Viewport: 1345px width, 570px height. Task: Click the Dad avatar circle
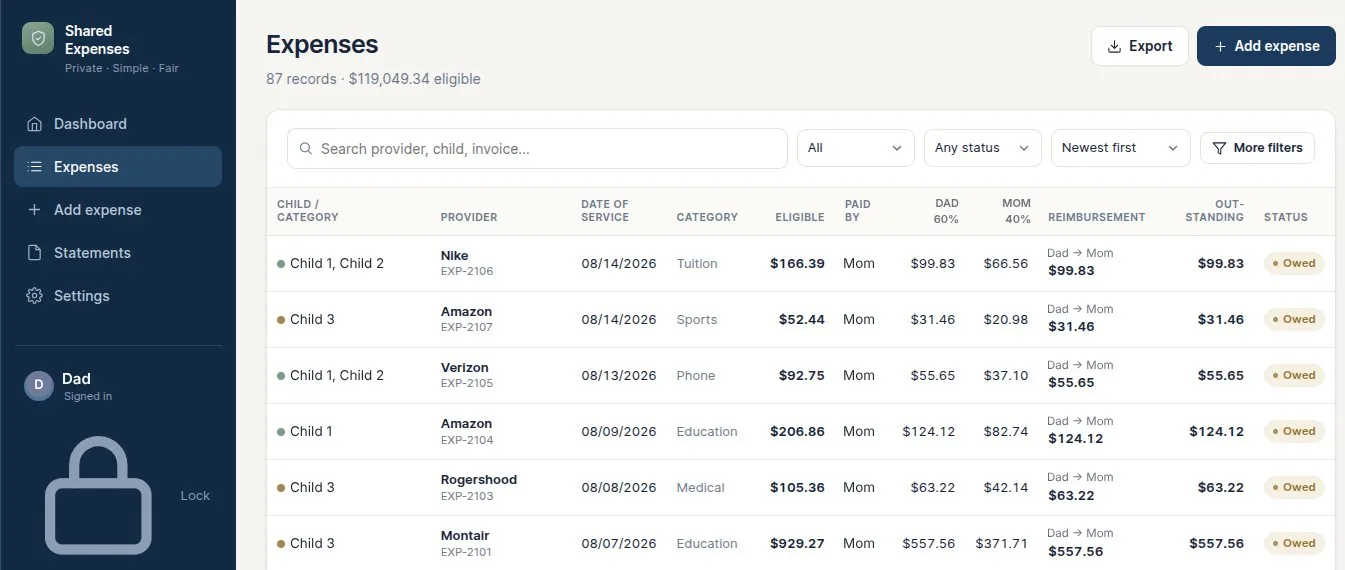pyautogui.click(x=39, y=386)
